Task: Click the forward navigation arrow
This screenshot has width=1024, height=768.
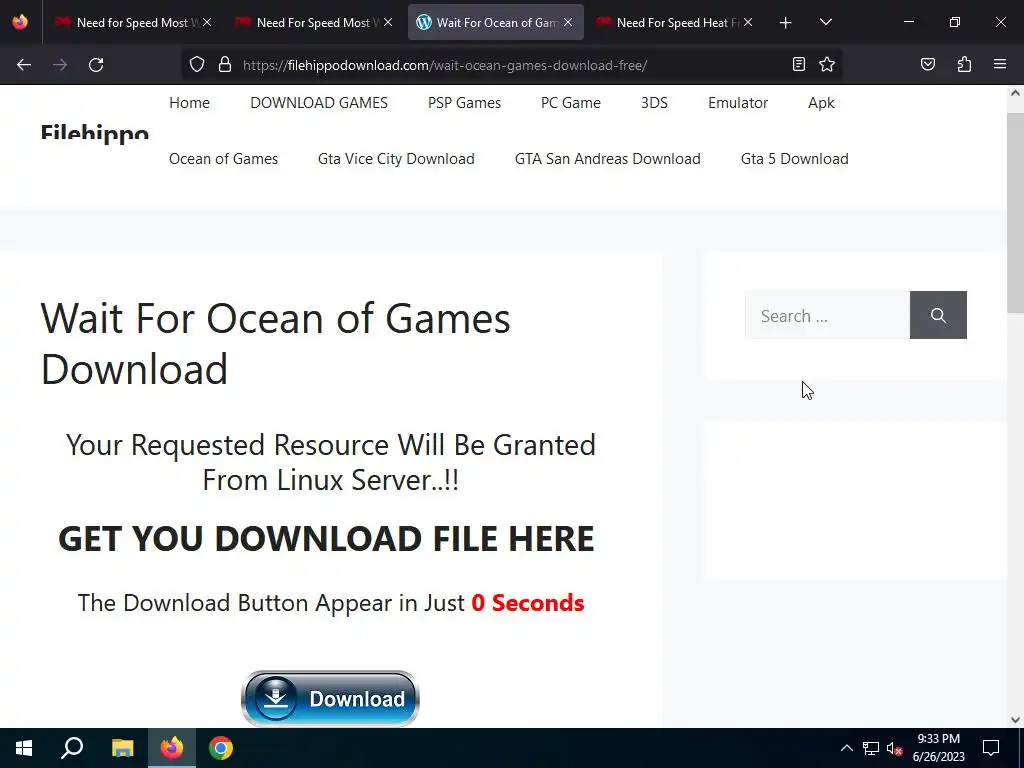Action: point(60,65)
